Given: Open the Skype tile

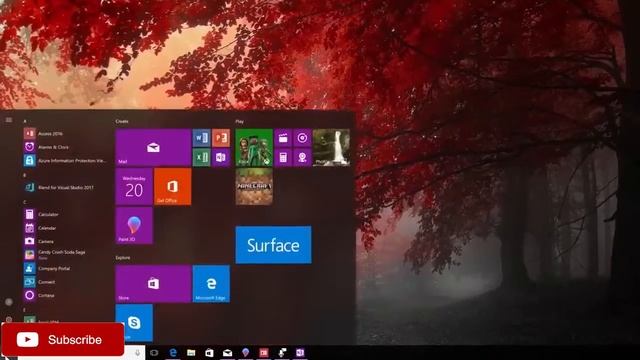Looking at the screenshot, I should tap(134, 322).
